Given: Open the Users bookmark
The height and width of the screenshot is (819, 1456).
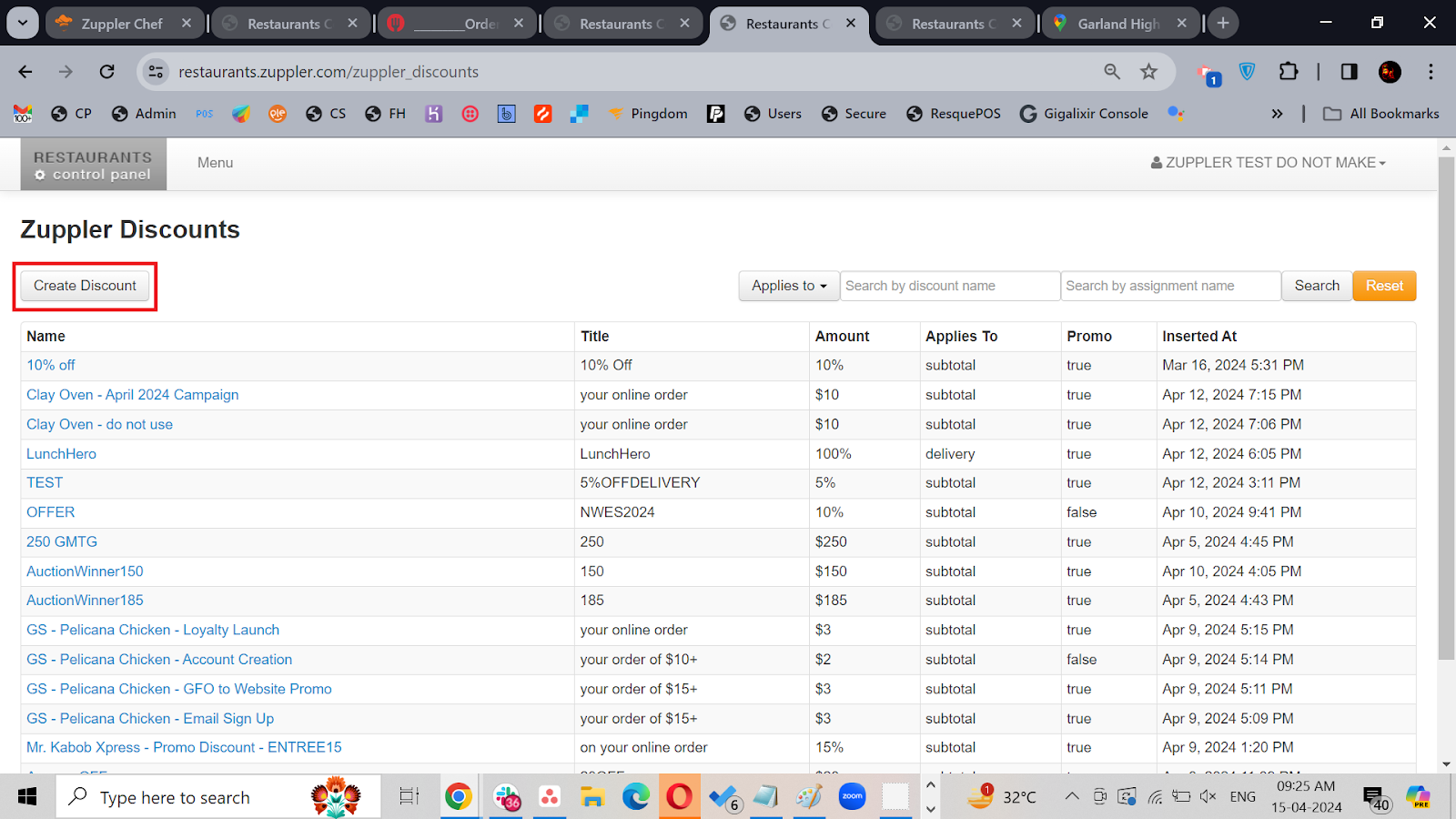Looking at the screenshot, I should [x=773, y=114].
